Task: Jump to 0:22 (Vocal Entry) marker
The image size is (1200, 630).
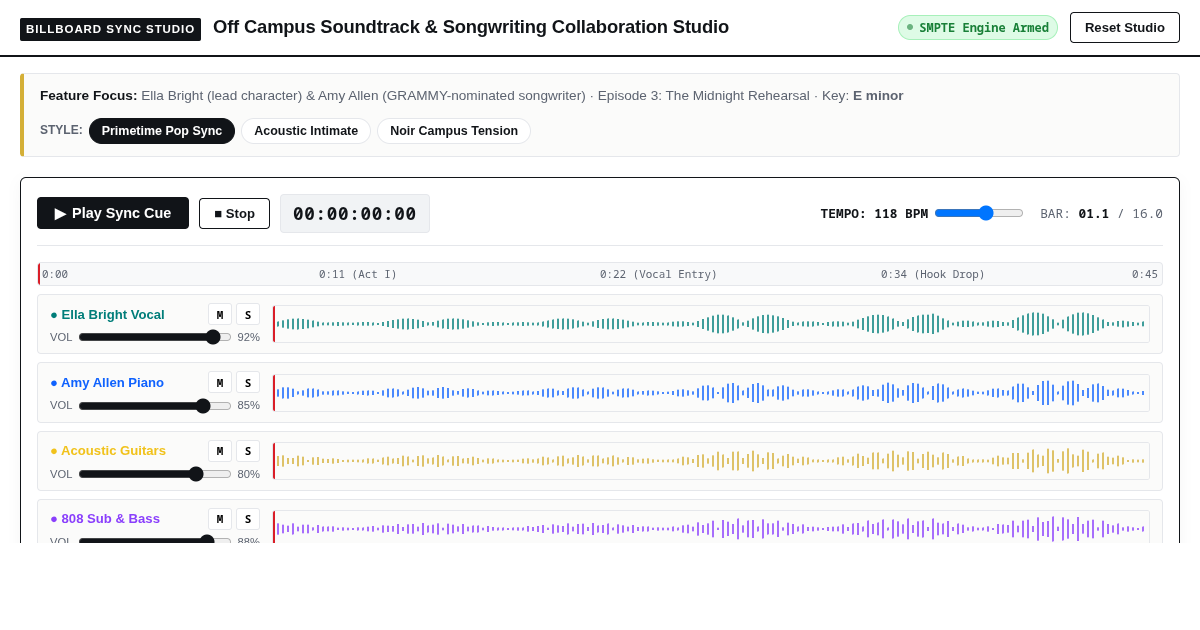Action: pyautogui.click(x=659, y=274)
